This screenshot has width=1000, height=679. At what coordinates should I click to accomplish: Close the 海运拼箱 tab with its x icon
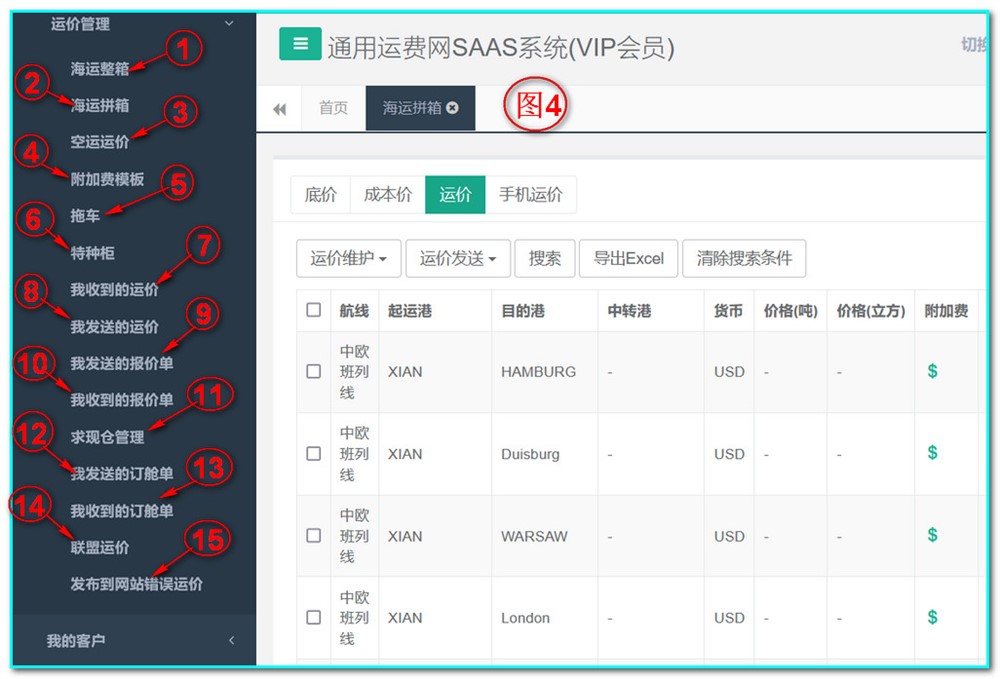tap(453, 108)
